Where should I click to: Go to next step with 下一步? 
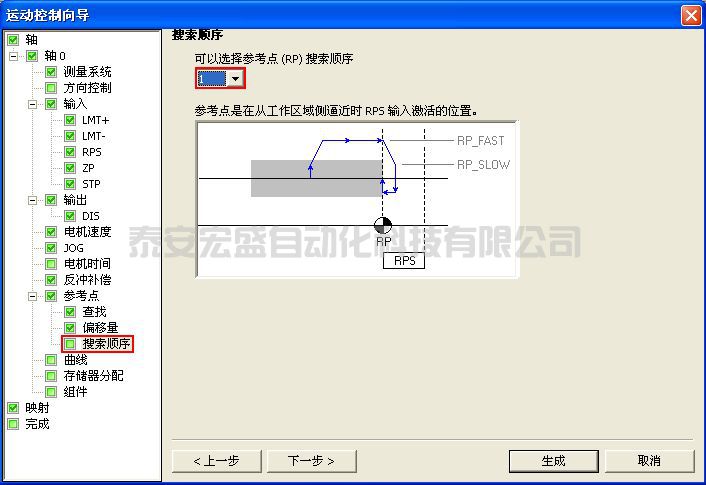(312, 461)
